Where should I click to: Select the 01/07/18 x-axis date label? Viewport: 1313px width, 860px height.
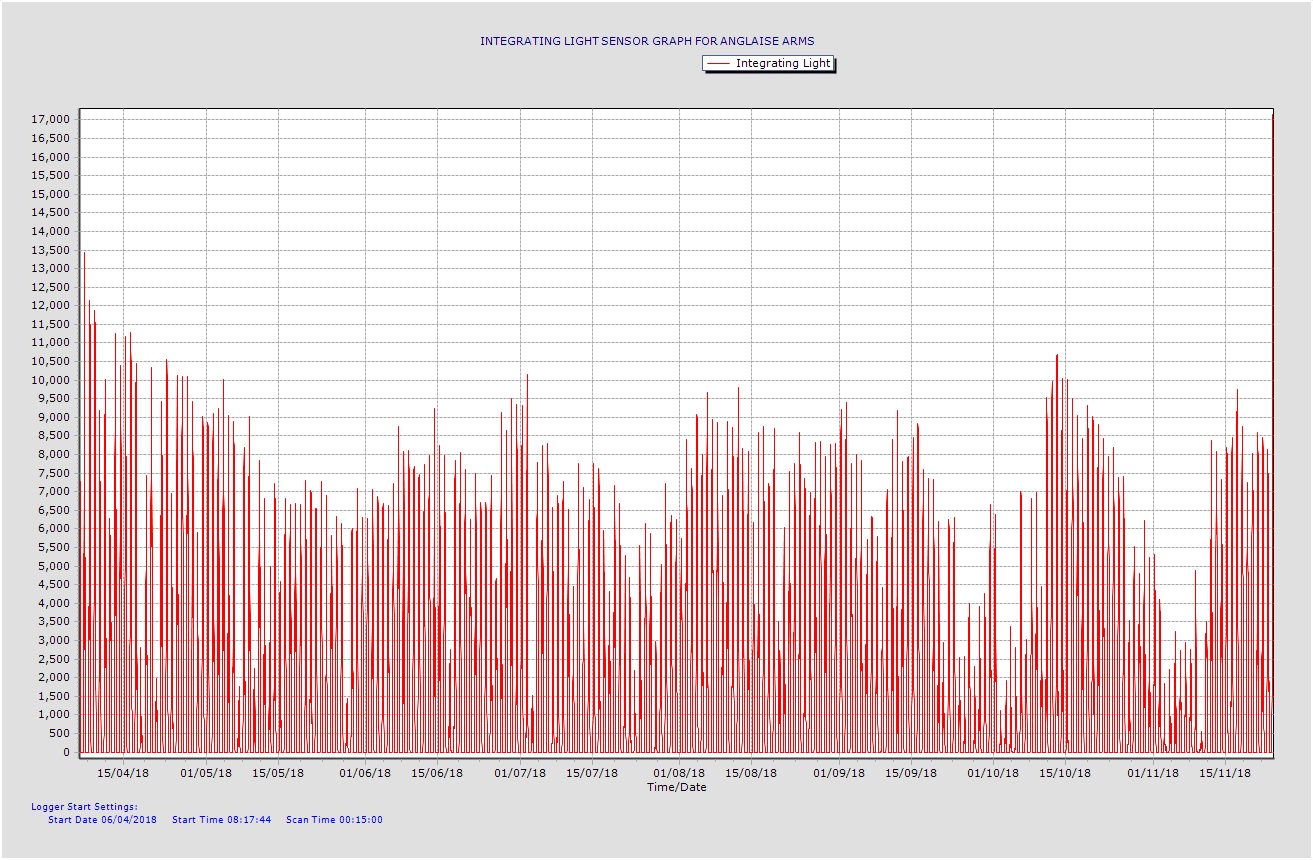point(520,773)
